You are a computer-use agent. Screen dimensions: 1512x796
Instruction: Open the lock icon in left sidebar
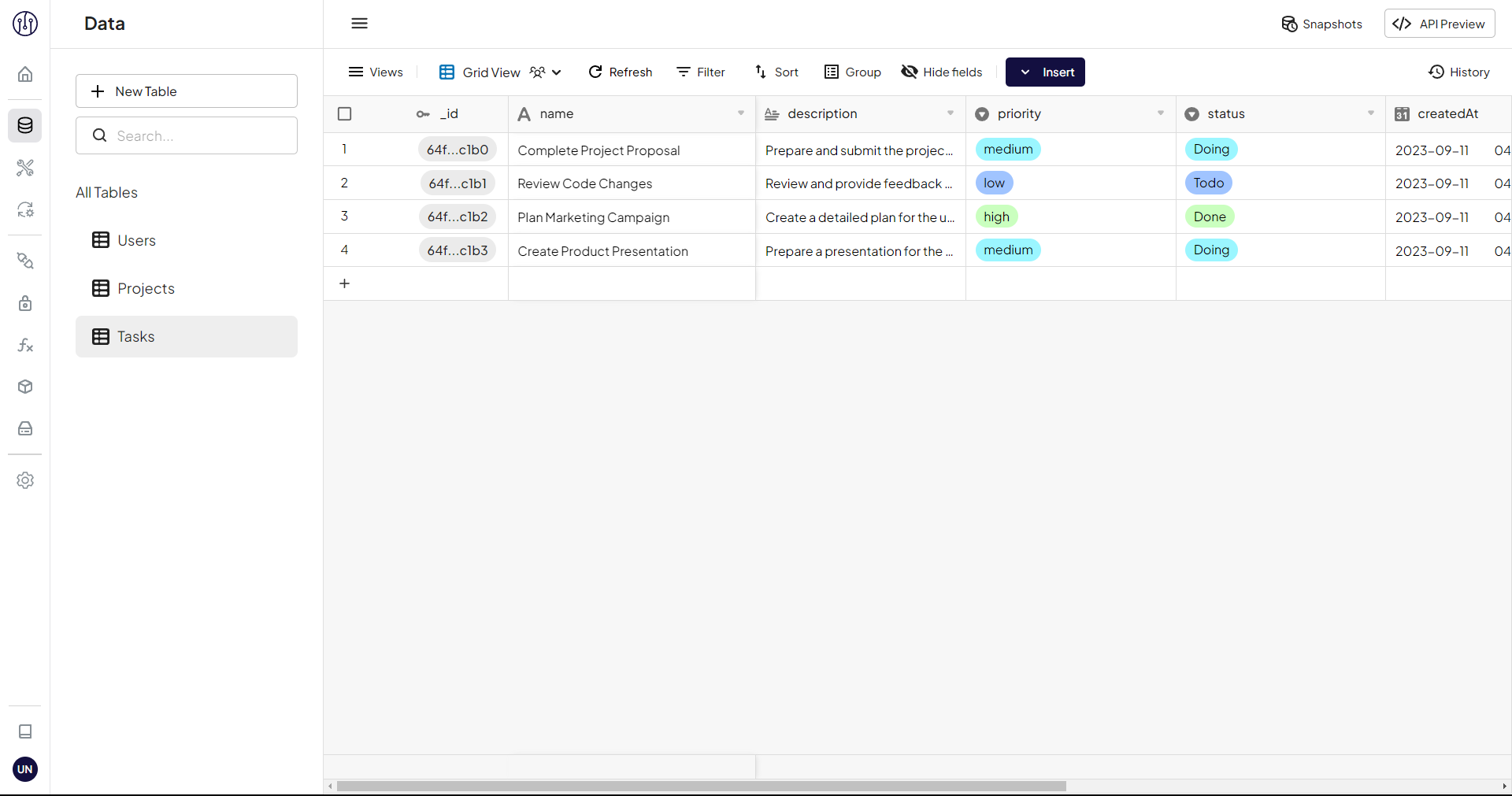(25, 303)
